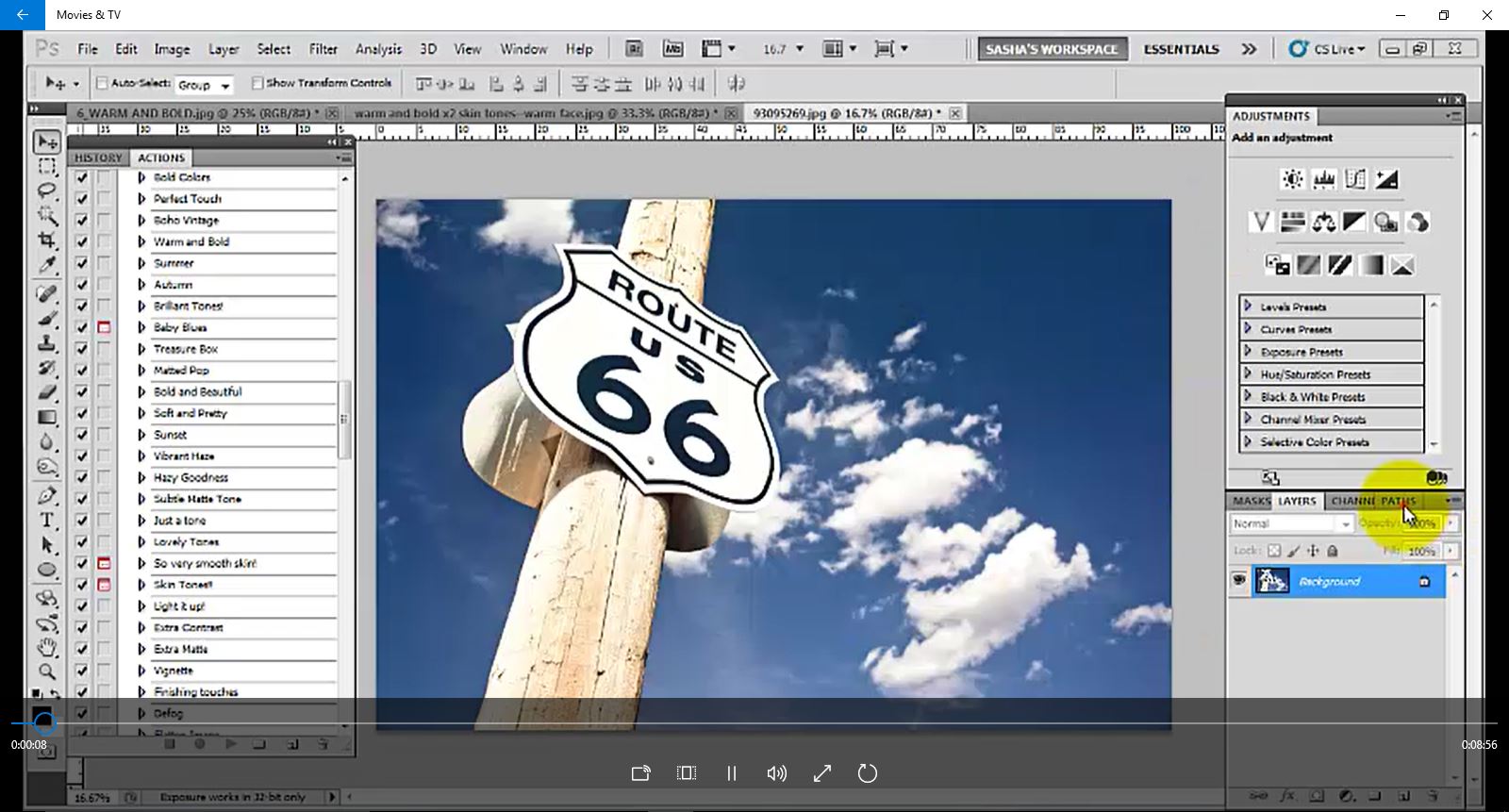This screenshot has height=812, width=1509.
Task: Select the Background layer thumbnail
Action: 1272,581
